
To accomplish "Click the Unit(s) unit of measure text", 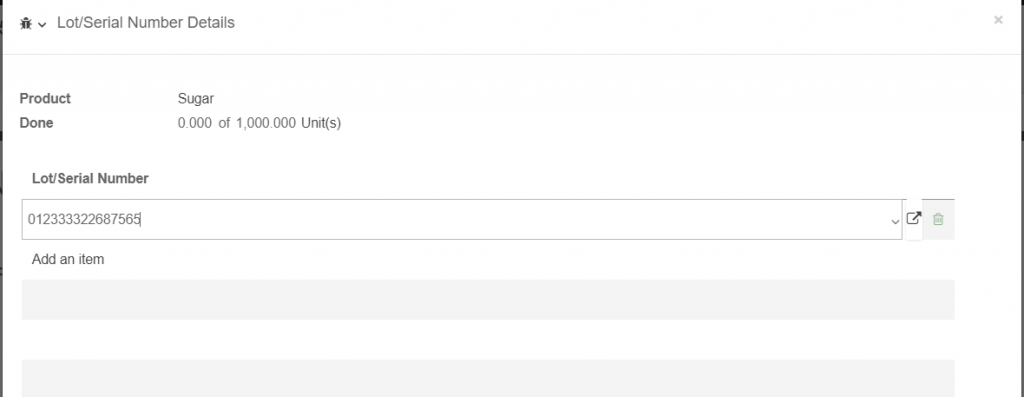I will point(321,123).
